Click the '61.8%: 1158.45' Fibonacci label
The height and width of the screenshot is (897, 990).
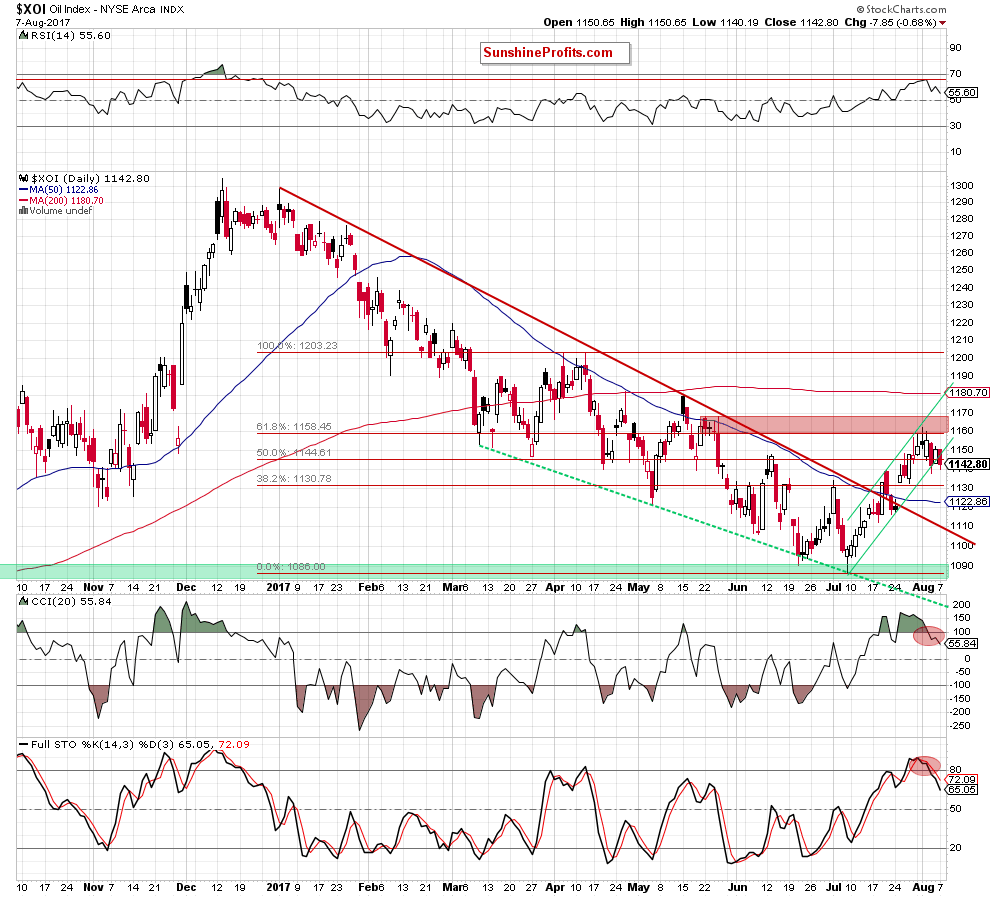294,427
